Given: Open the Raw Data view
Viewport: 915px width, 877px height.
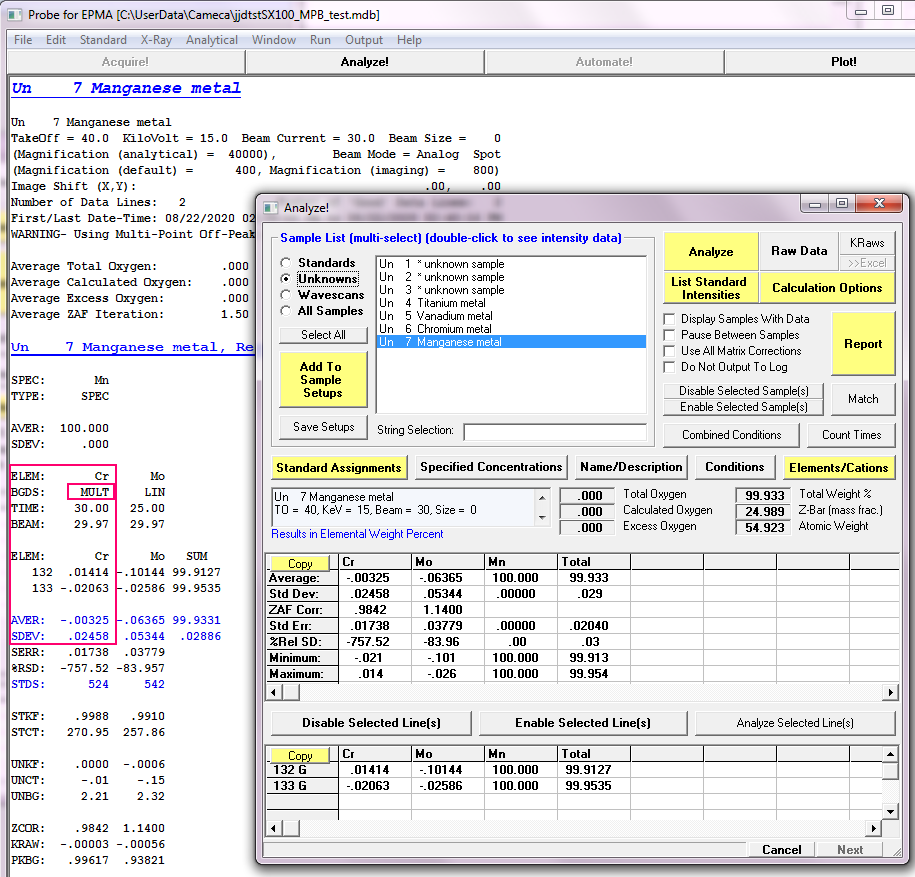Looking at the screenshot, I should point(799,252).
